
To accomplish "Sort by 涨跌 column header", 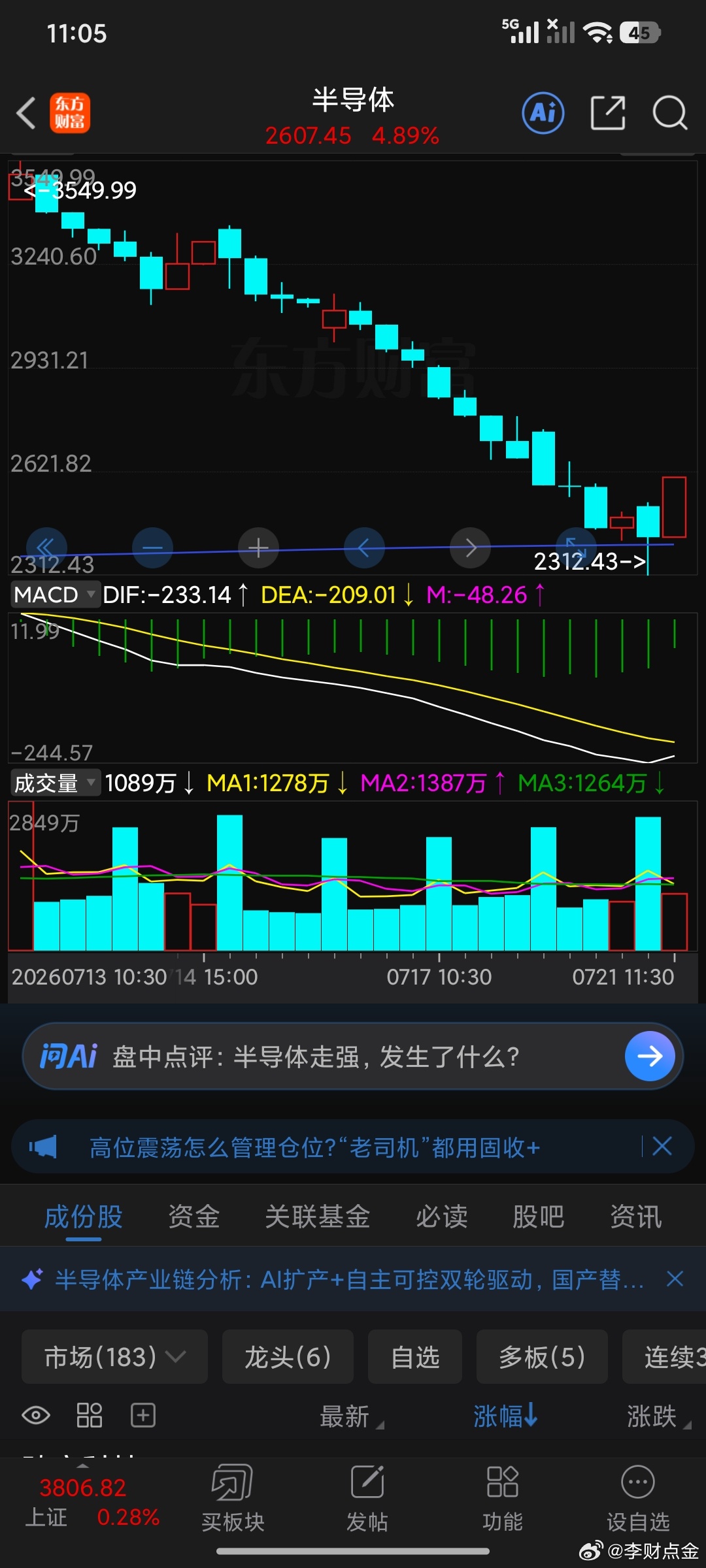I will click(x=659, y=1417).
